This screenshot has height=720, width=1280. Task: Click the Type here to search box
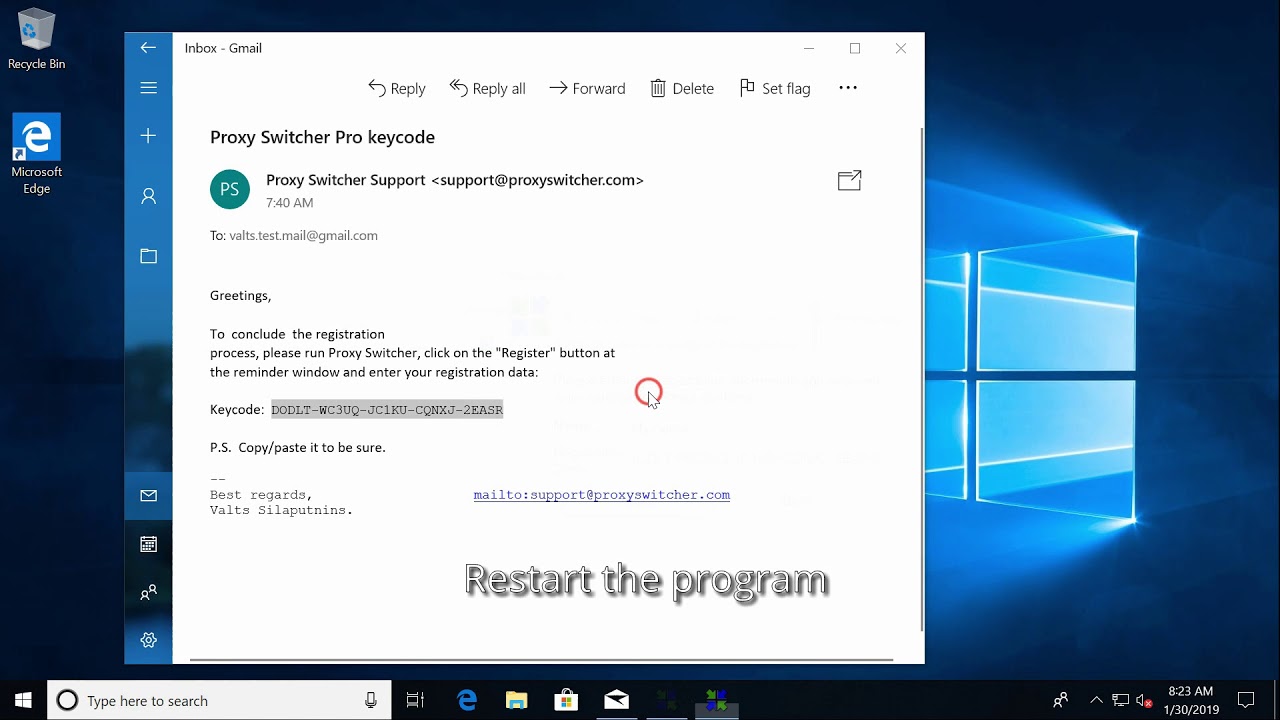pyautogui.click(x=220, y=700)
